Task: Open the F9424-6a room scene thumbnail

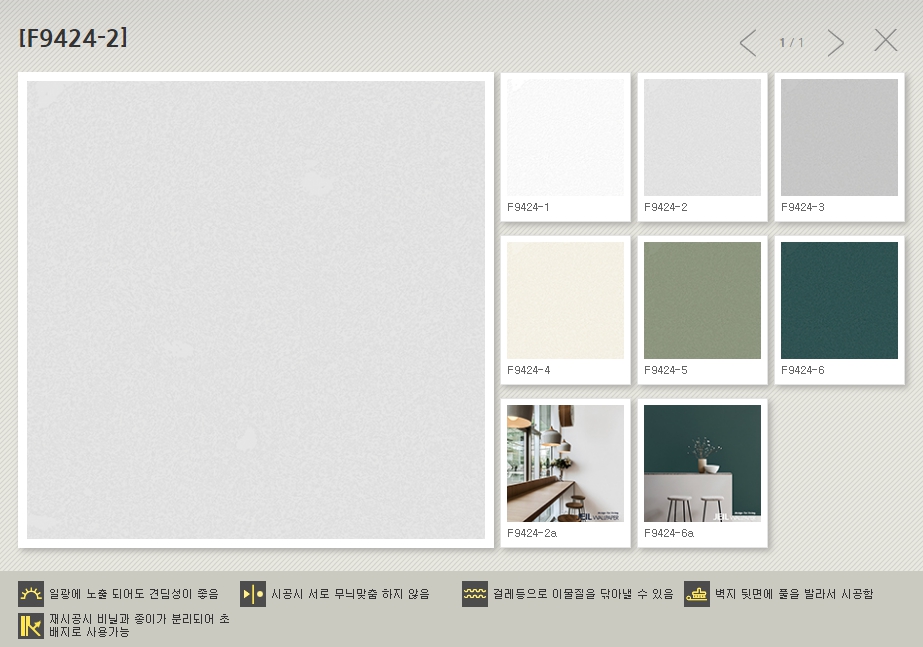Action: 702,463
